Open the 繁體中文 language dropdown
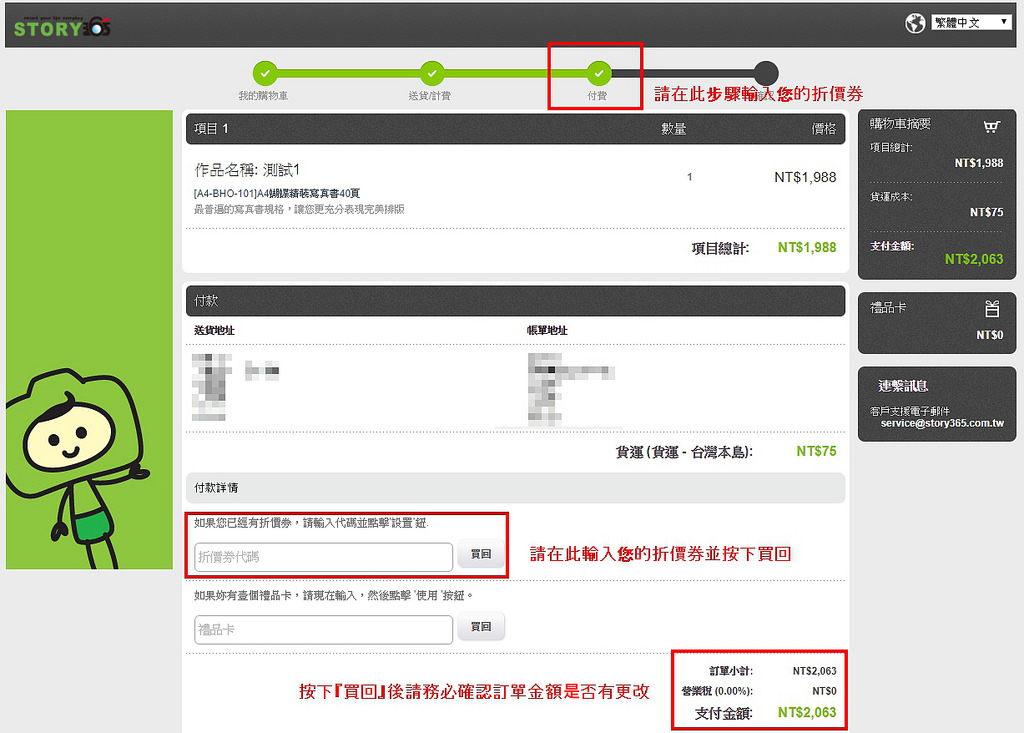 971,22
